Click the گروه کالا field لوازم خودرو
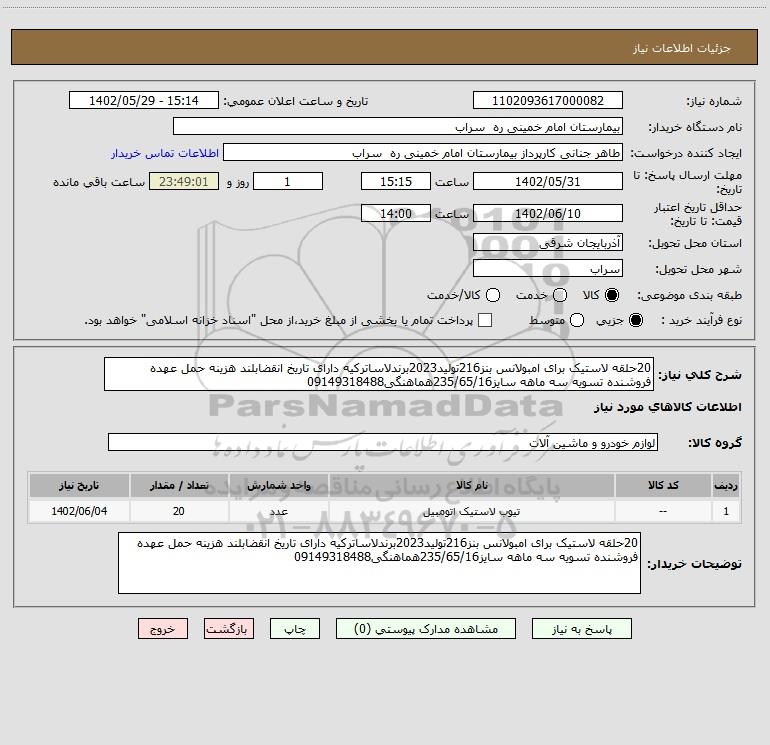This screenshot has width=770, height=745. pyautogui.click(x=383, y=442)
